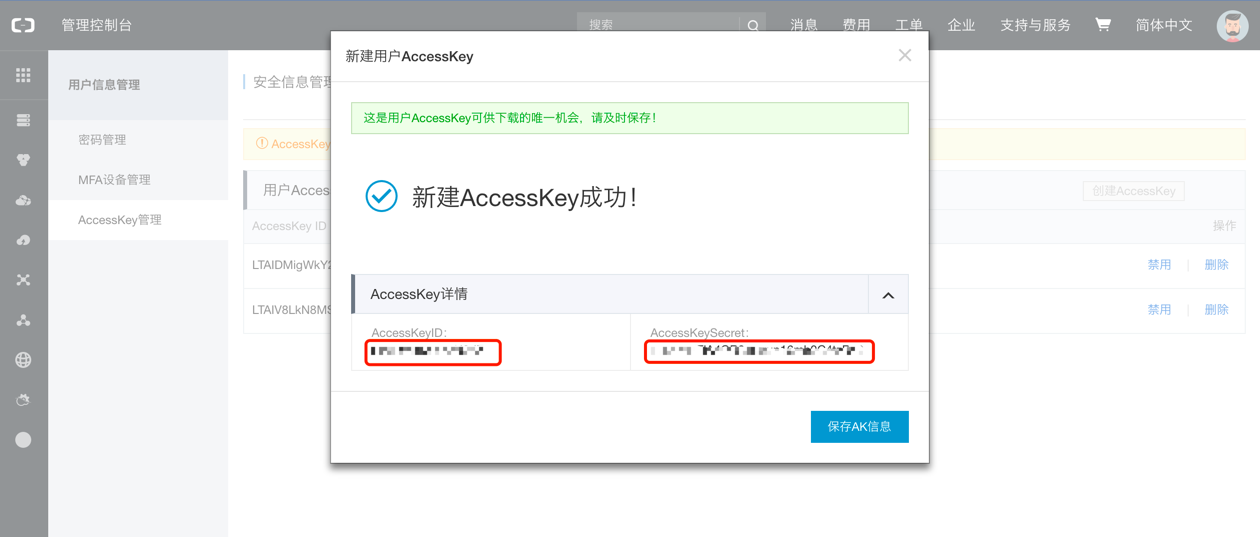
Task: Open the shopping cart icon
Action: [1103, 25]
